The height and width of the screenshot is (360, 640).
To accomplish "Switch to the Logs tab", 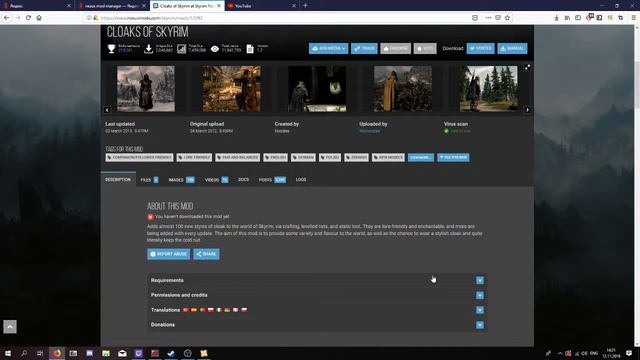I will point(301,180).
